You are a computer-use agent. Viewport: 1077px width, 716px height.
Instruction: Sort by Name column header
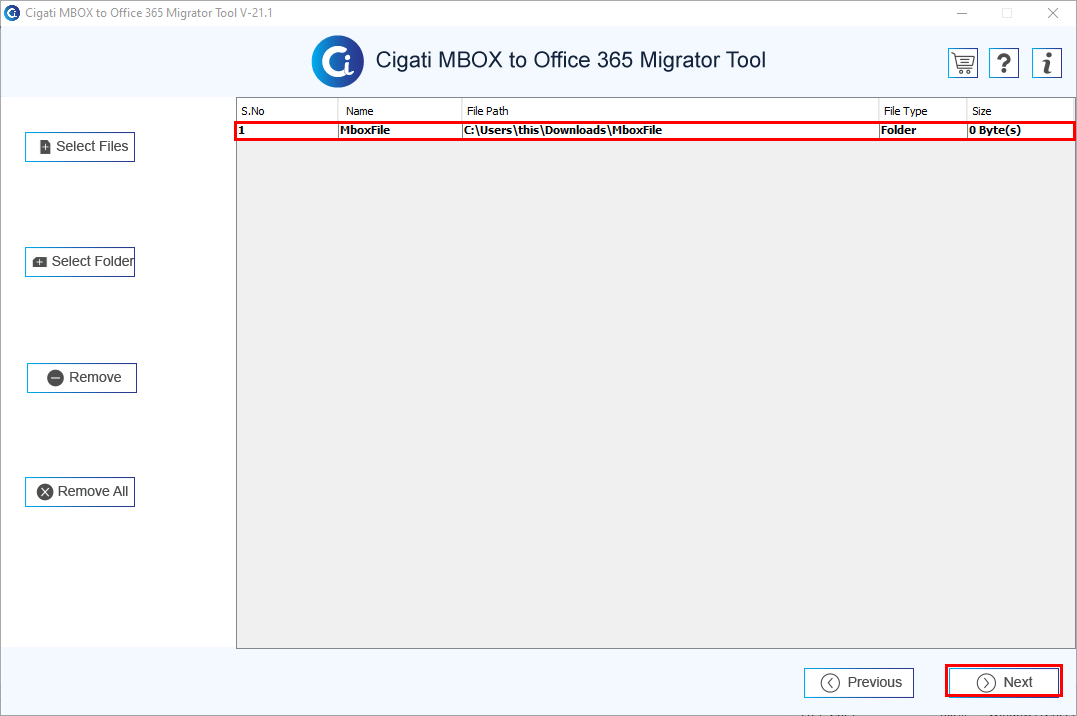pyautogui.click(x=399, y=111)
